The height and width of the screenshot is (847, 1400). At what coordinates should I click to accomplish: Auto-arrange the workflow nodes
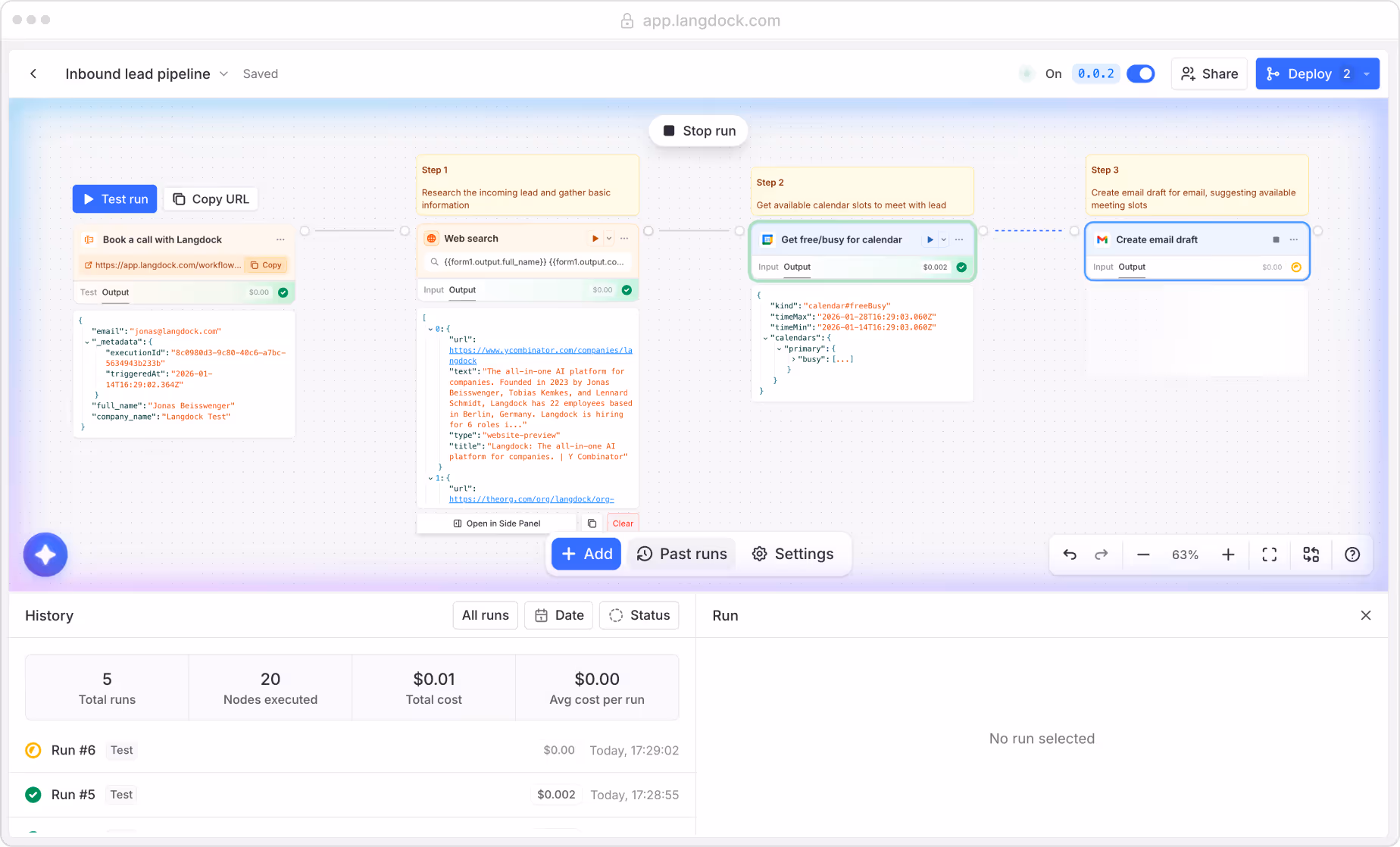tap(1311, 555)
